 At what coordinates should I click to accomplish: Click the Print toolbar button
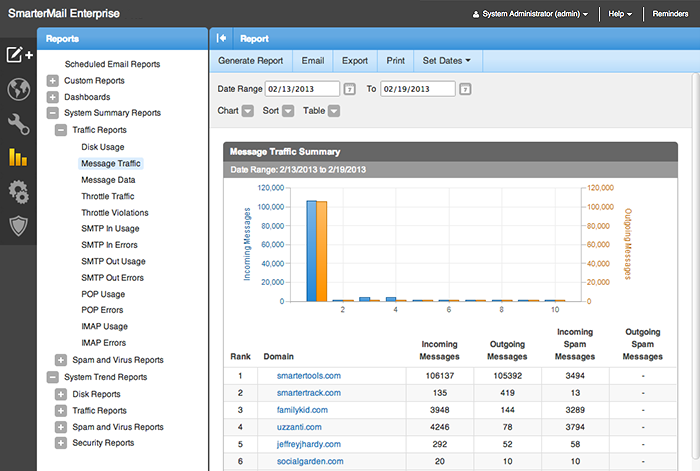pyautogui.click(x=396, y=61)
